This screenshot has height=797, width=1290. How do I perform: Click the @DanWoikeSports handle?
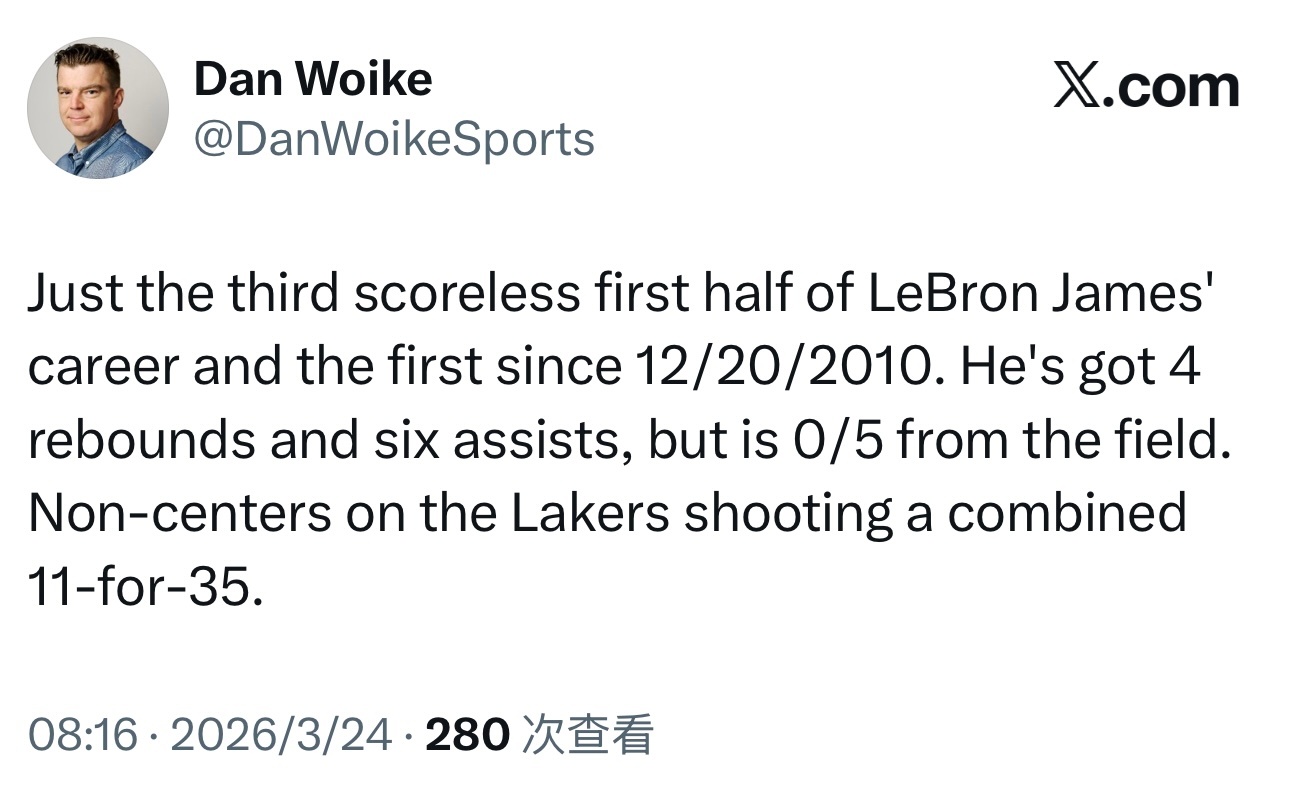coord(394,139)
